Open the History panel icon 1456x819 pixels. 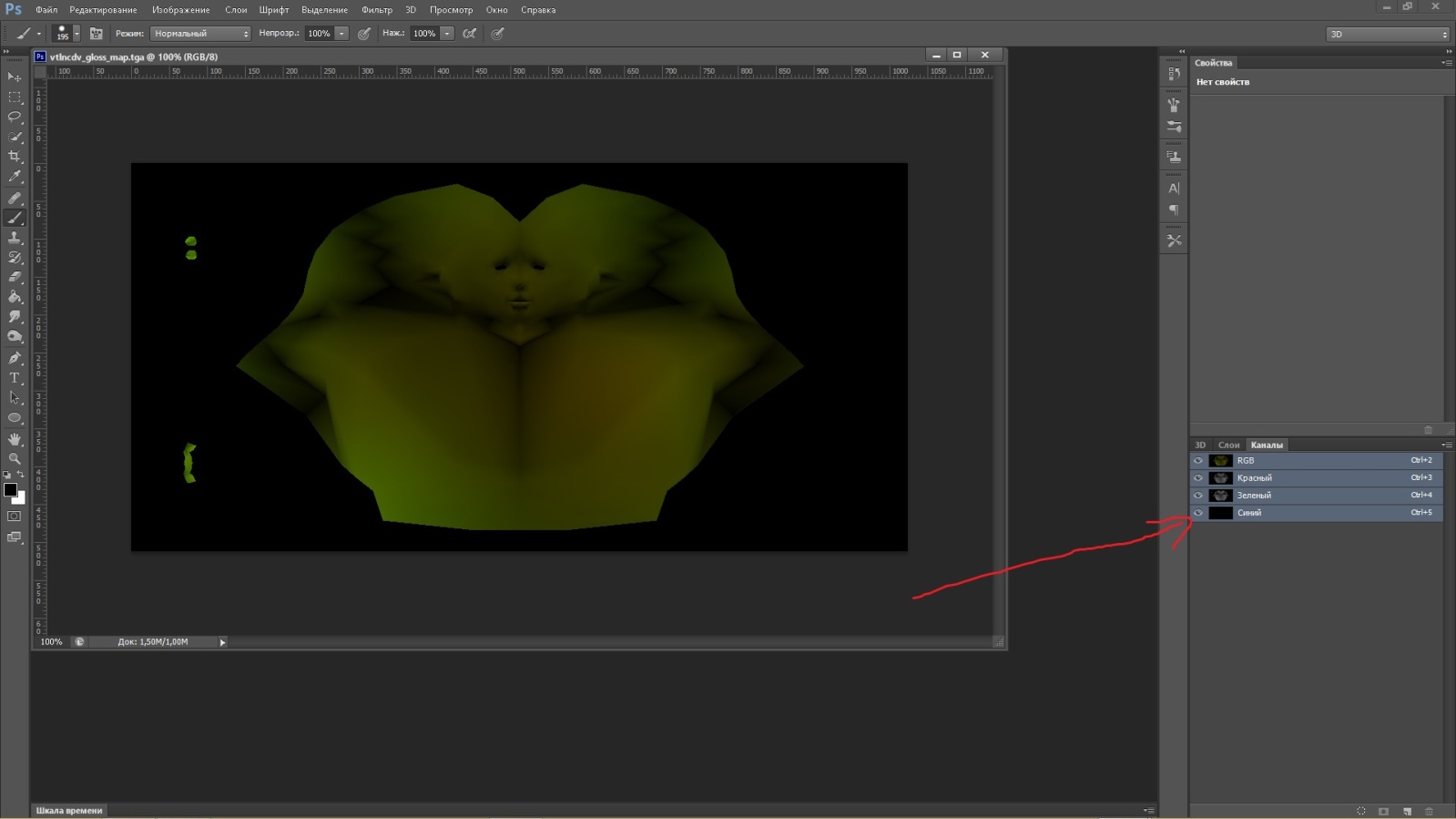pos(1174,74)
